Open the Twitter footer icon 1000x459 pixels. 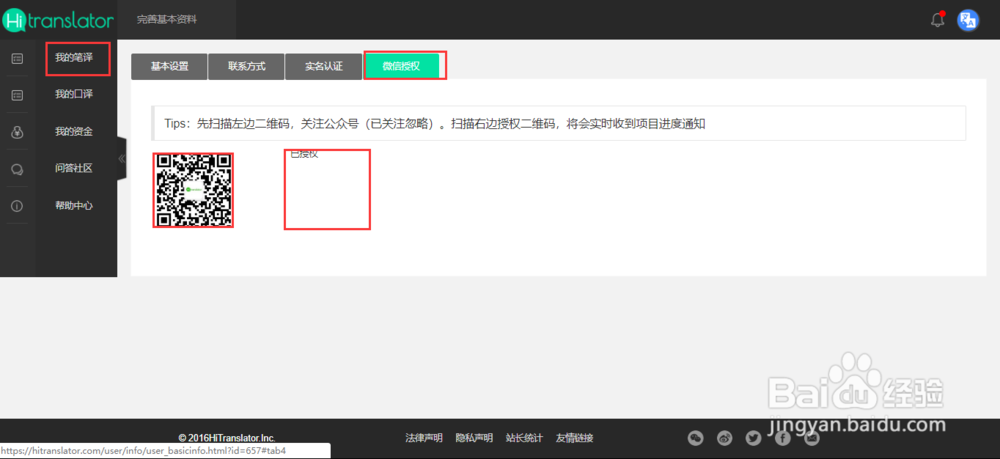[x=753, y=438]
